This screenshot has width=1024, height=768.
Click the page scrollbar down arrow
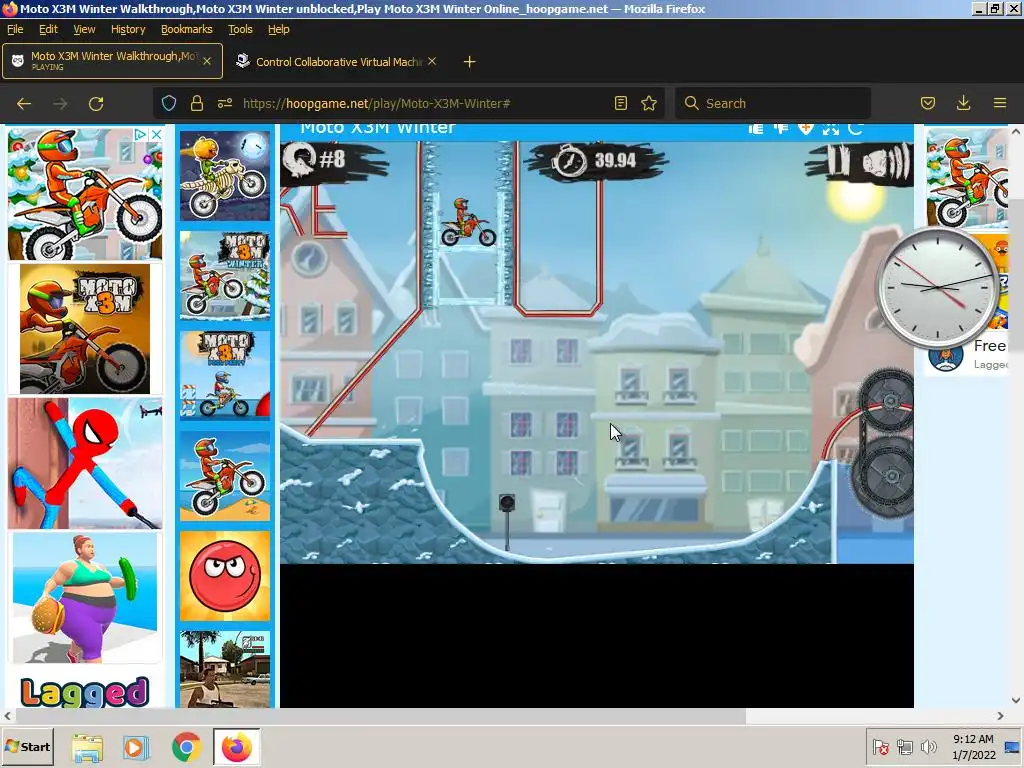(1016, 700)
